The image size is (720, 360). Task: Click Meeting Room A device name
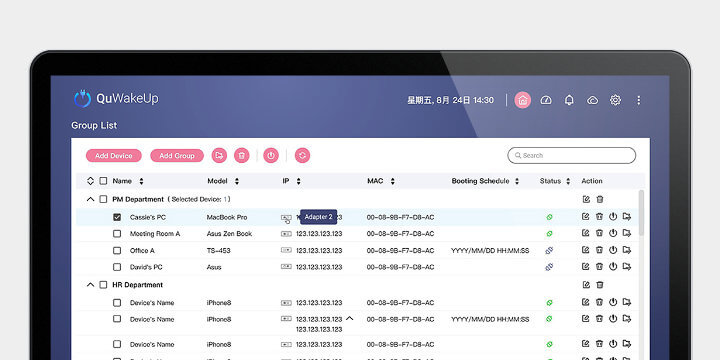tap(155, 234)
